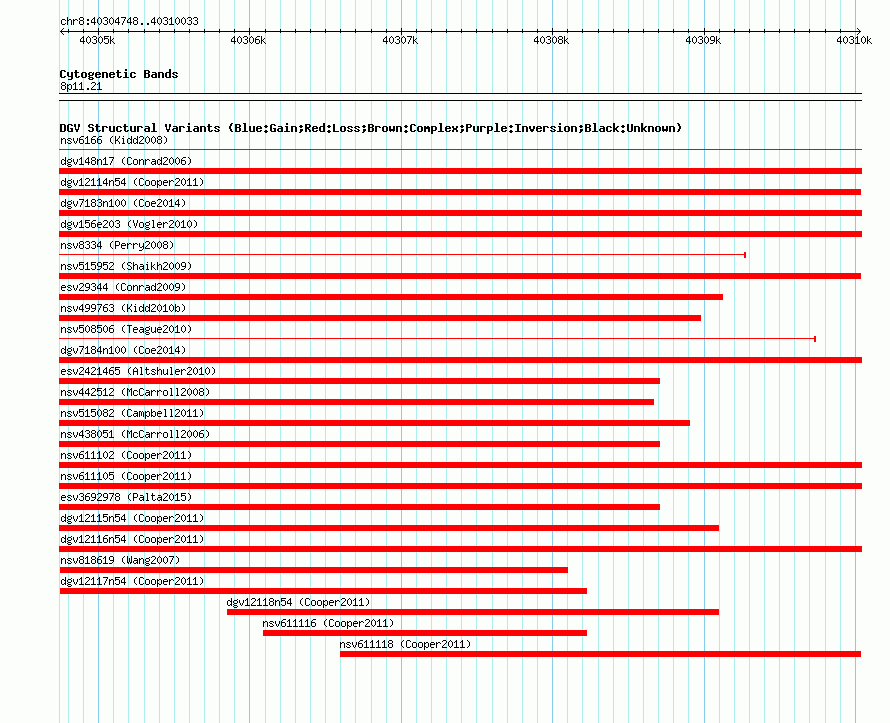Select dgv12115n54 (Cooper2011) variant

[132, 518]
